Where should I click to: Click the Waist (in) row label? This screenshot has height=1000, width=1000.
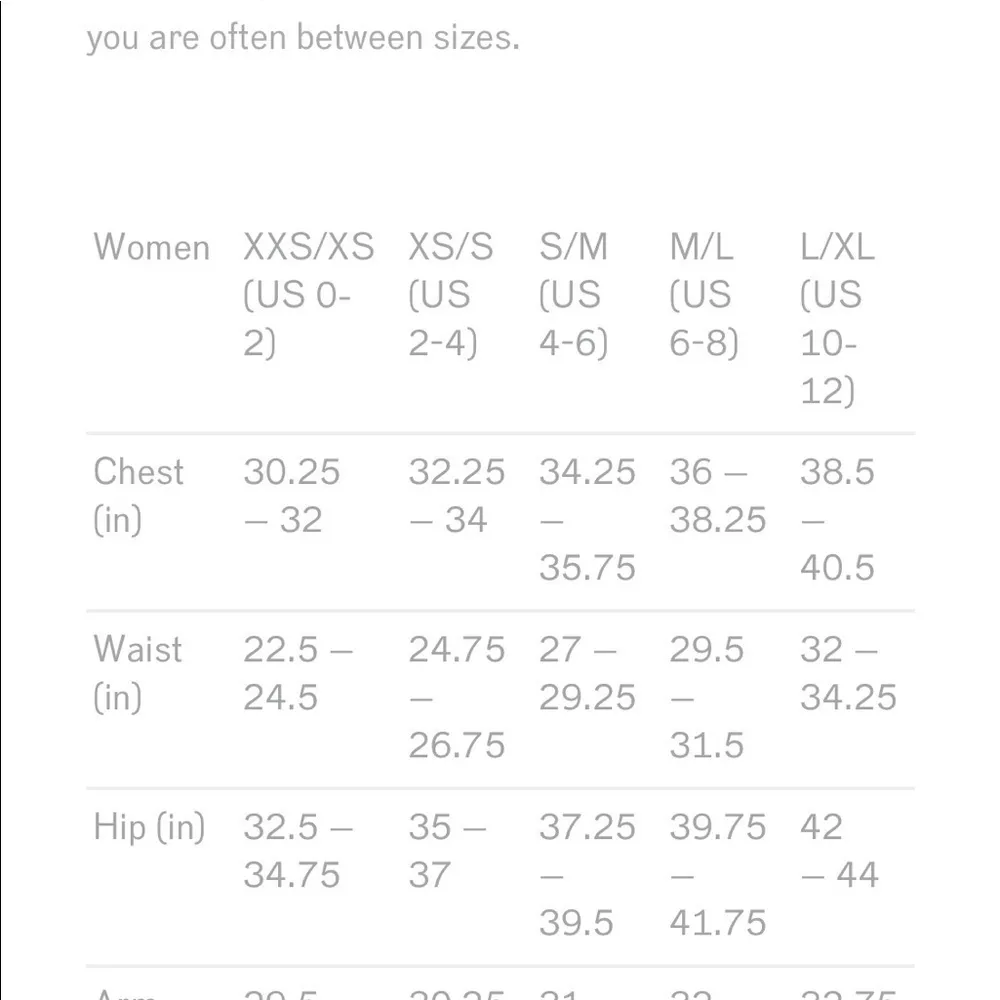point(138,673)
